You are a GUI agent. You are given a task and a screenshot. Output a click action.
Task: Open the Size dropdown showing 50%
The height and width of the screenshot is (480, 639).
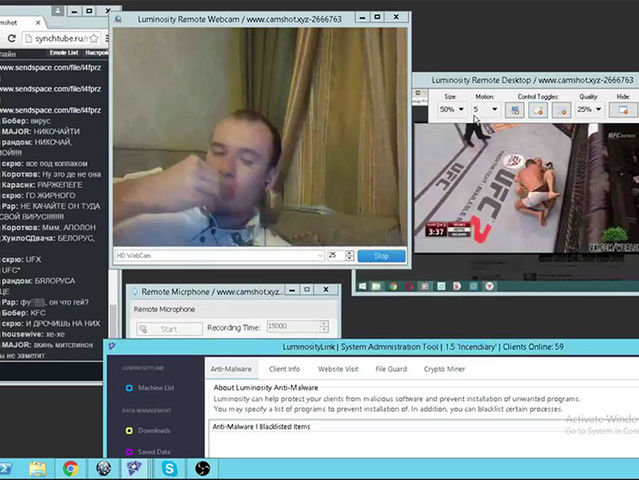point(453,109)
